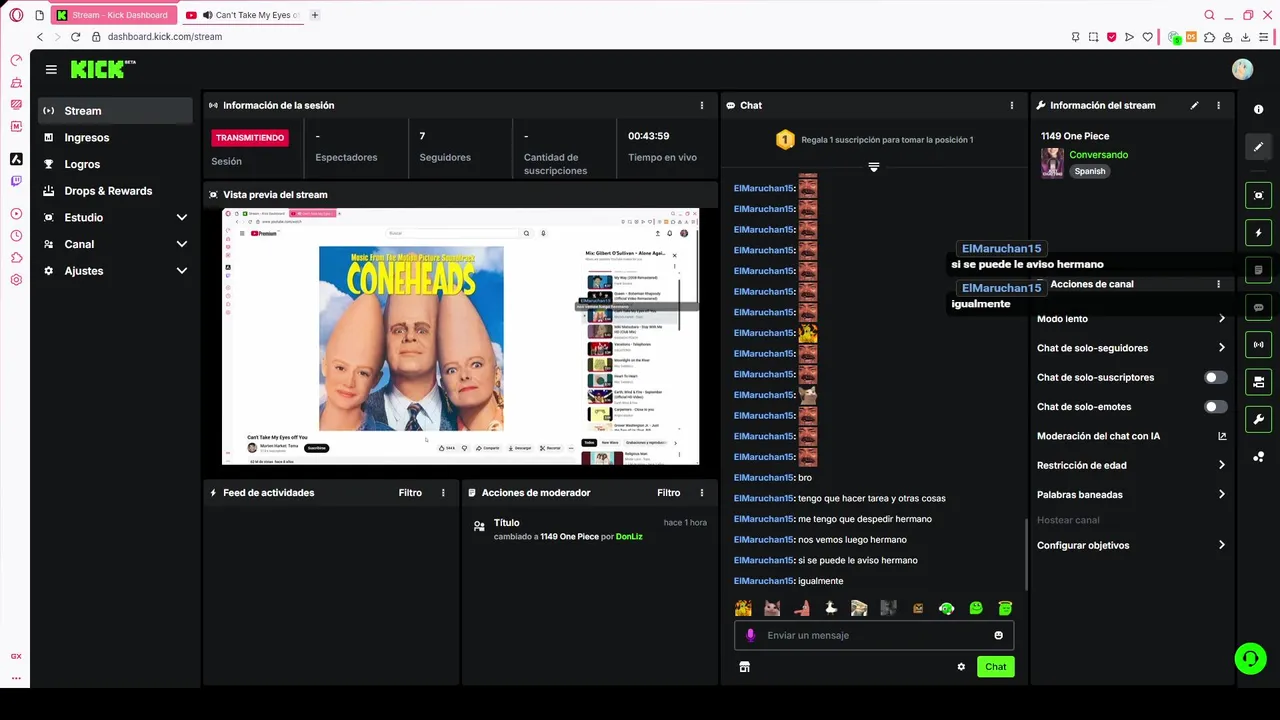1280x720 pixels.
Task: Open Ingresos in left sidebar
Action: (116, 138)
